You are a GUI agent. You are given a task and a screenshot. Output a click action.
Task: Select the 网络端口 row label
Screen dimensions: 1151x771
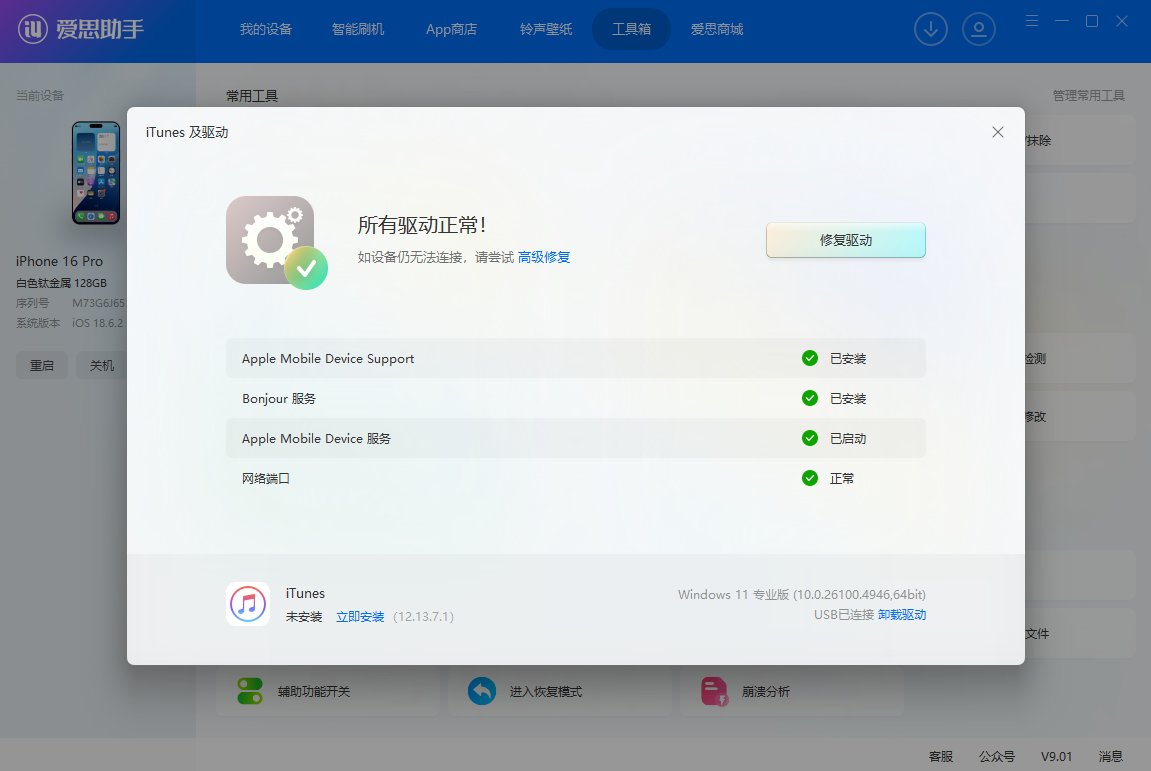point(266,478)
